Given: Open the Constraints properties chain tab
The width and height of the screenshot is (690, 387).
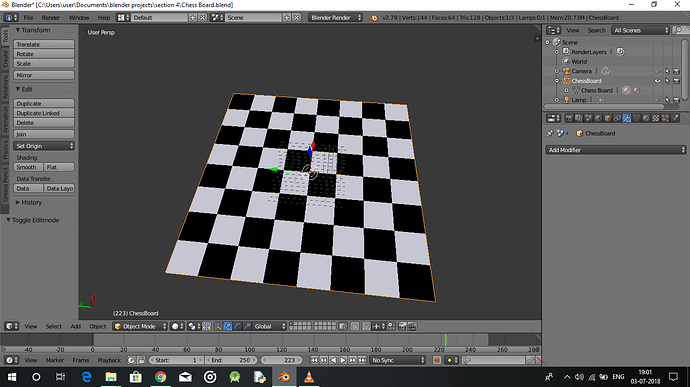Looking at the screenshot, I should [x=617, y=118].
